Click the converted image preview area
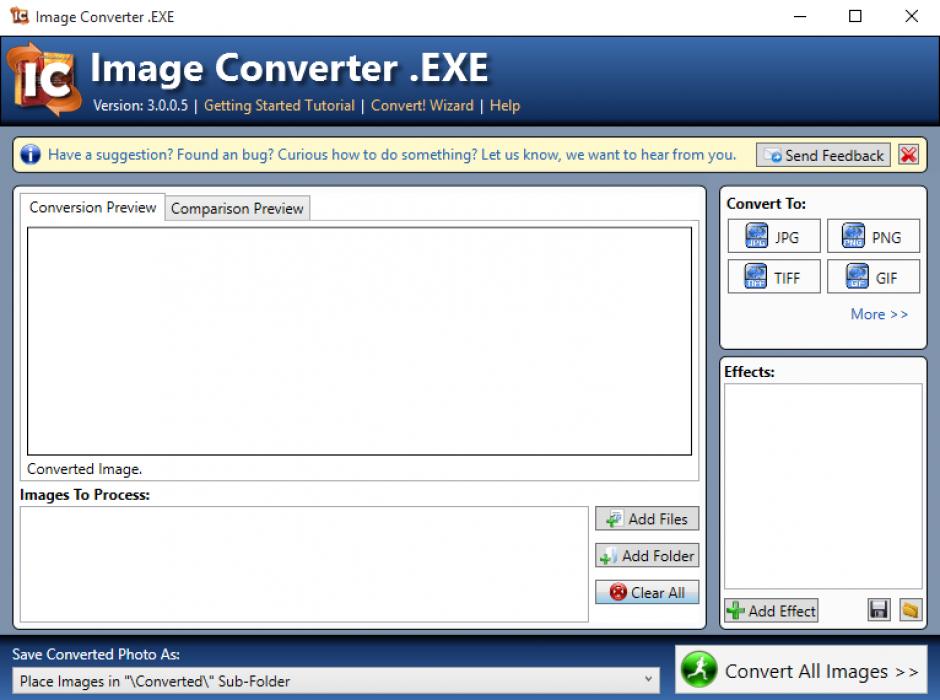This screenshot has width=940, height=700. point(359,341)
